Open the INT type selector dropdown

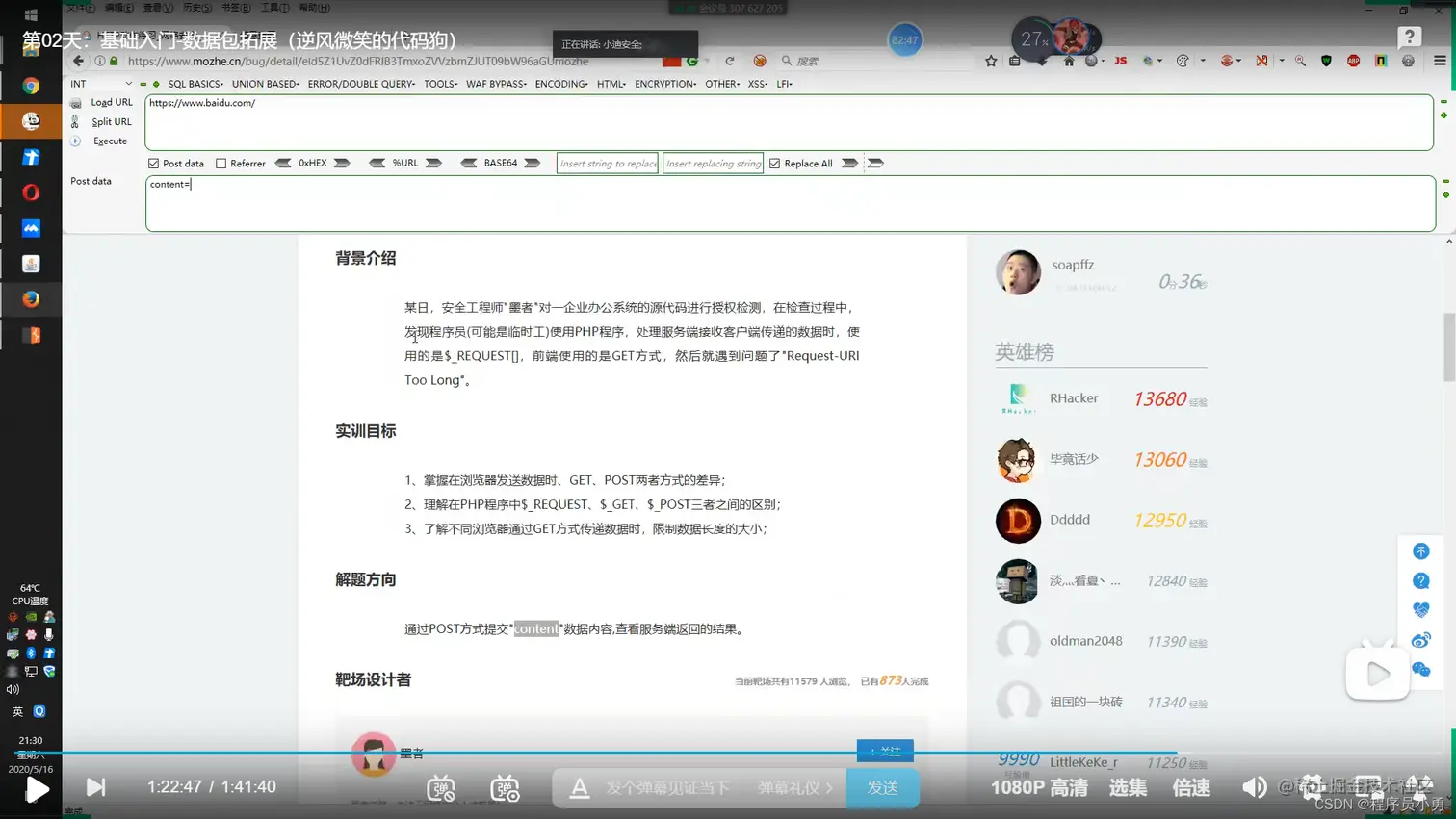[x=101, y=84]
